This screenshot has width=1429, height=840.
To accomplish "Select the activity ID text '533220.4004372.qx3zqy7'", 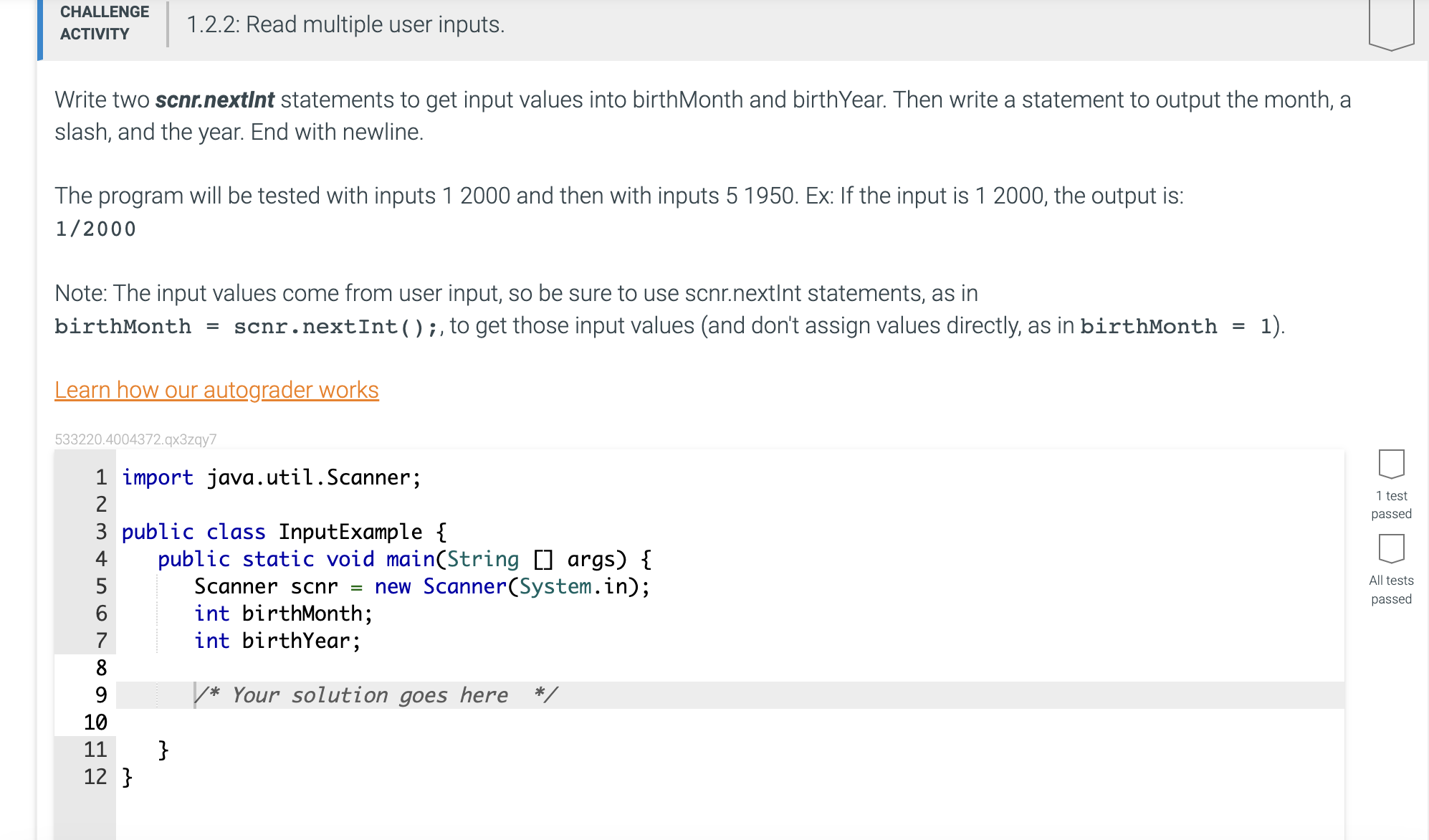I will coord(136,437).
